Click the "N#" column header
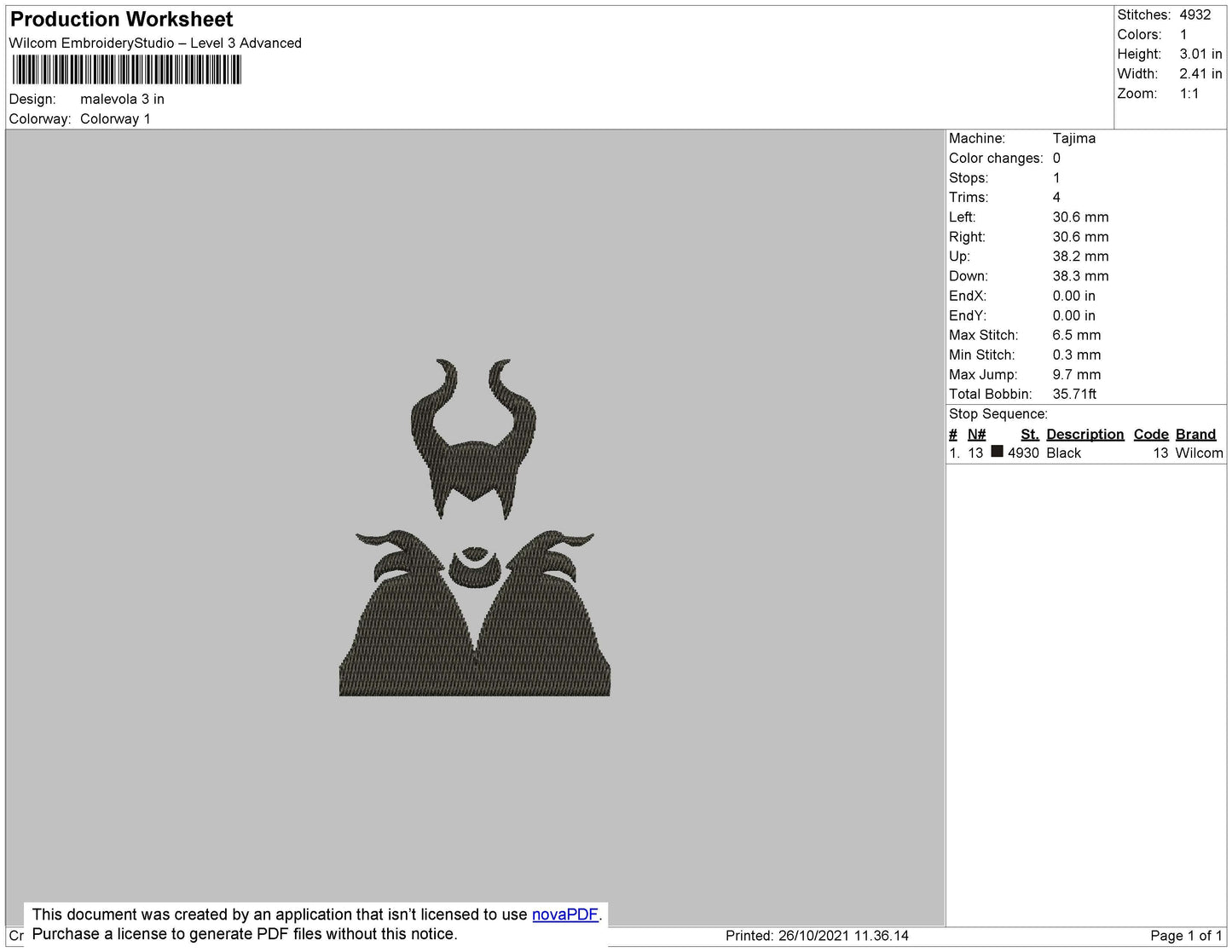The image size is (1232, 952). point(976,435)
